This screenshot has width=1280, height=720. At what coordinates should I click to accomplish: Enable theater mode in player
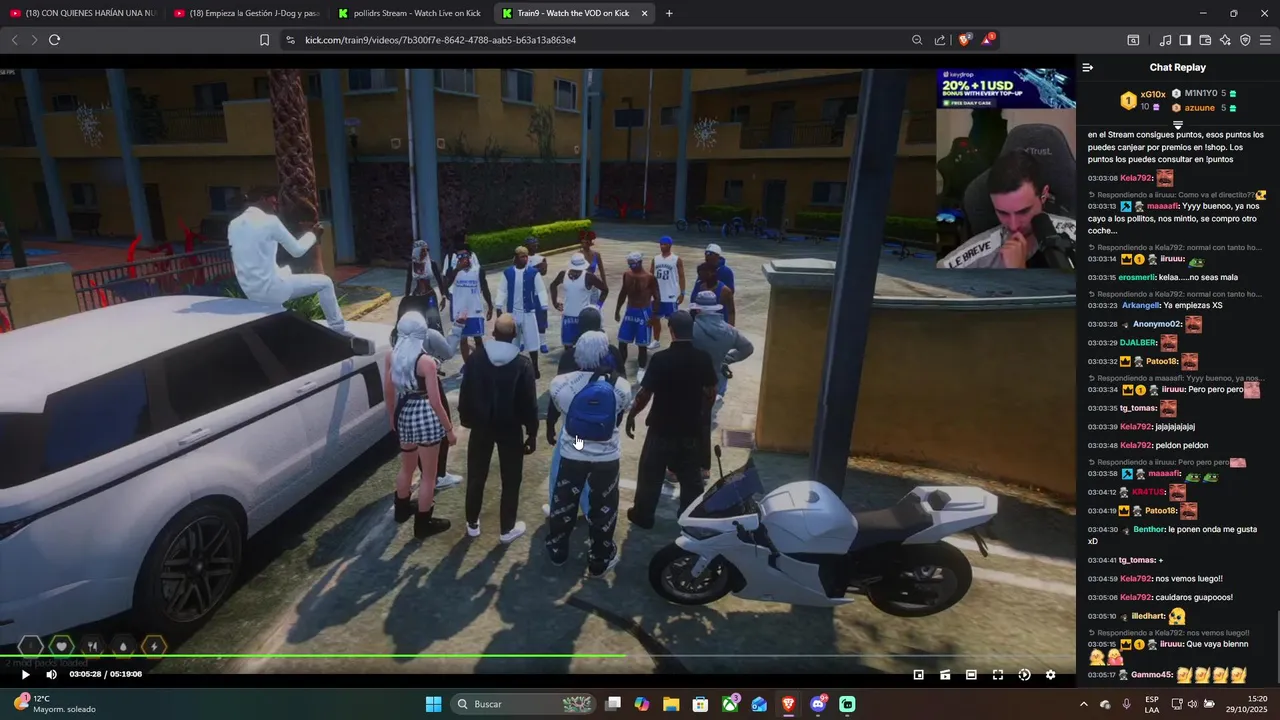pos(971,675)
